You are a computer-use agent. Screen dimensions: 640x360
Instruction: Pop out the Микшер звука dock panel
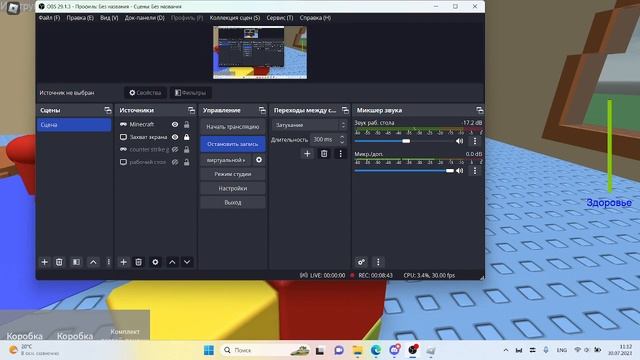tap(480, 110)
